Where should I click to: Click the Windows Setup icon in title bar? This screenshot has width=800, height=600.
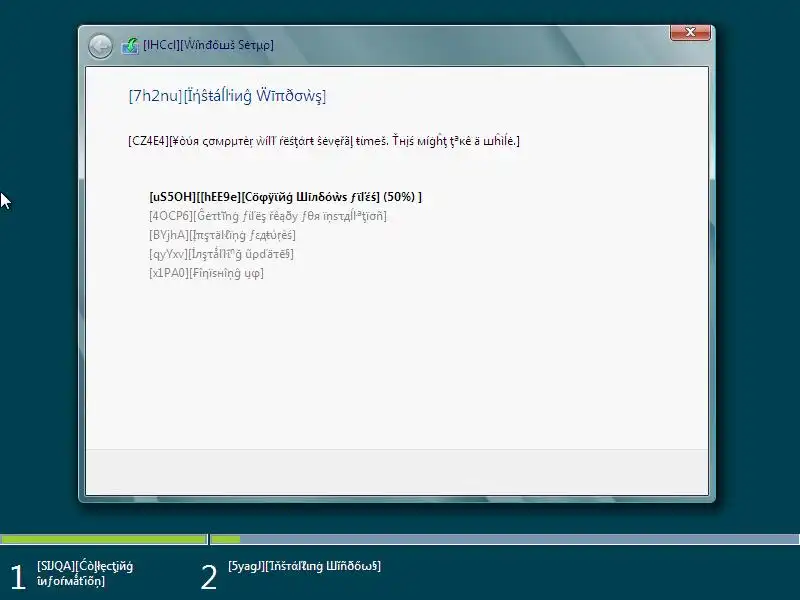pos(130,46)
